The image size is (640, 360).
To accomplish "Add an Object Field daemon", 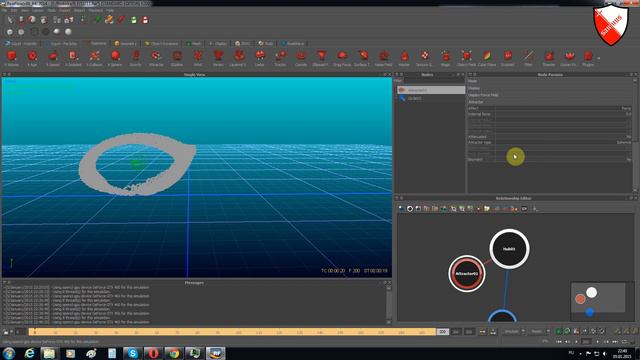I will coord(466,58).
